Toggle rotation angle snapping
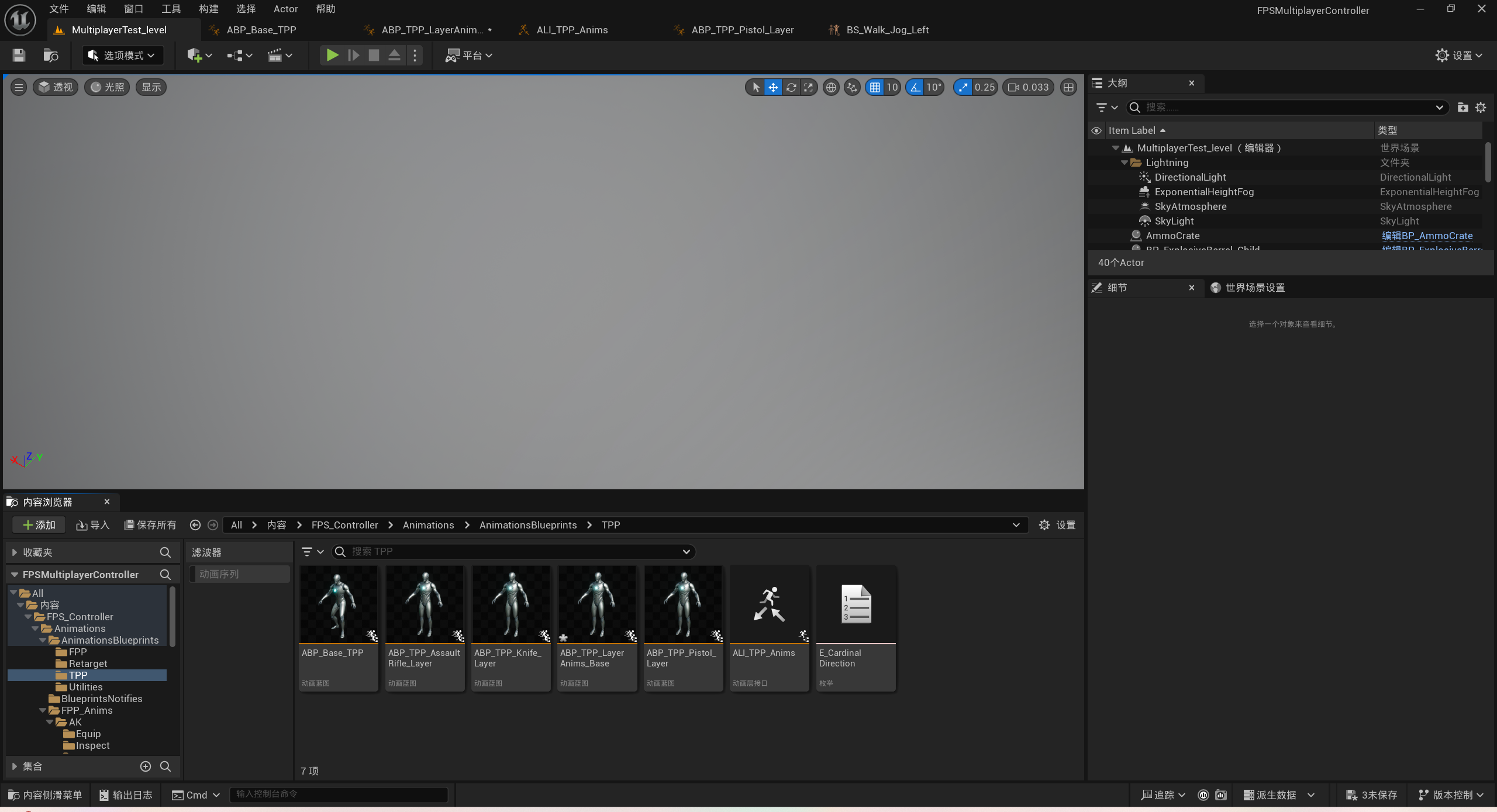The image size is (1497, 812). click(915, 88)
